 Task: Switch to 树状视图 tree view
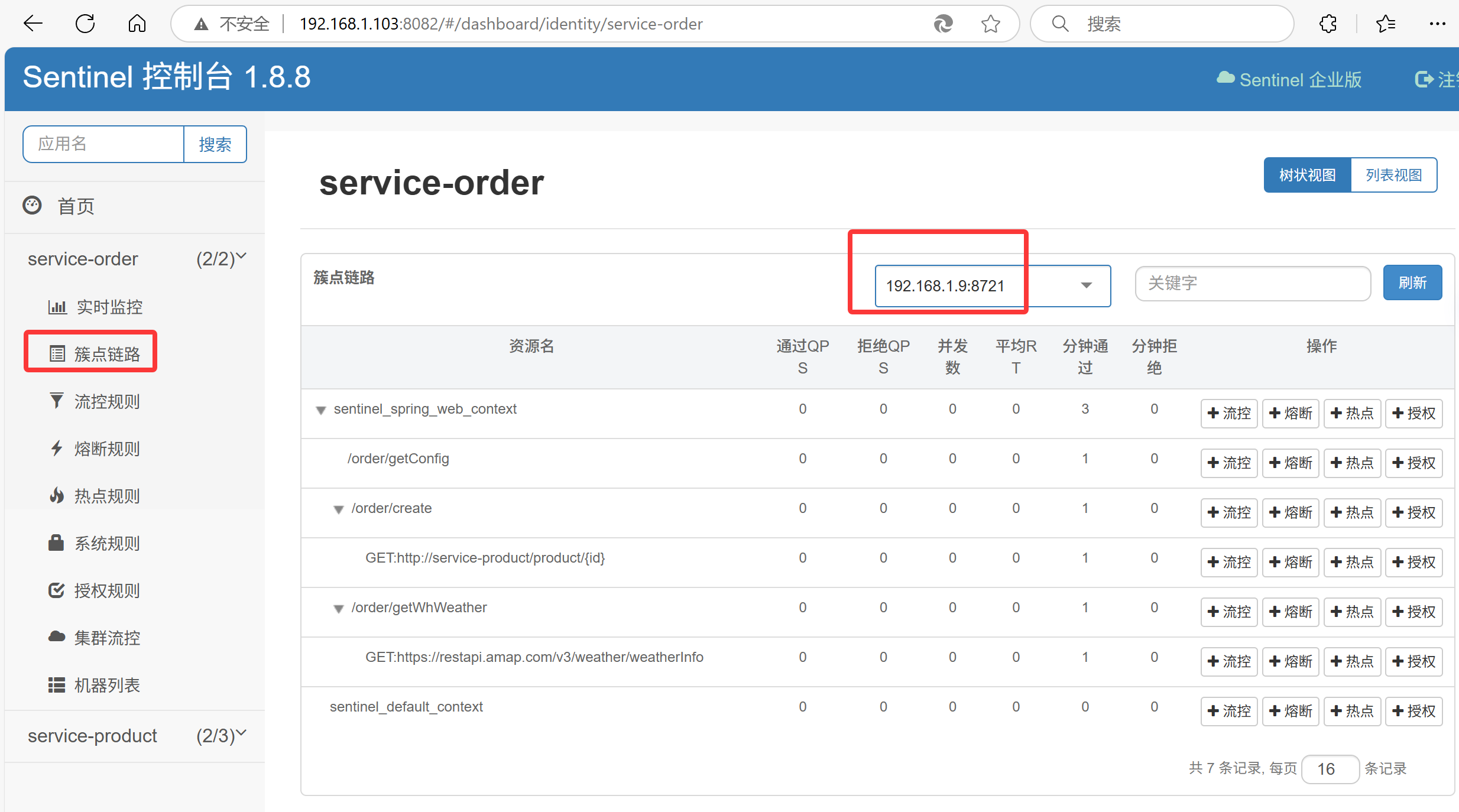pyautogui.click(x=1307, y=175)
